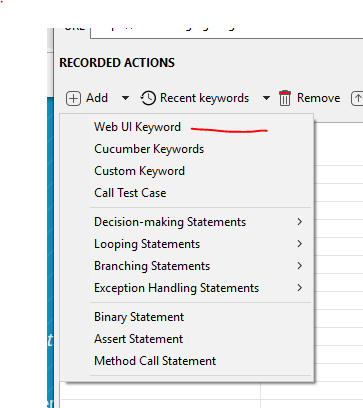Expand the Decision-making Statements submenu arrow
The image size is (363, 408).
(x=300, y=222)
